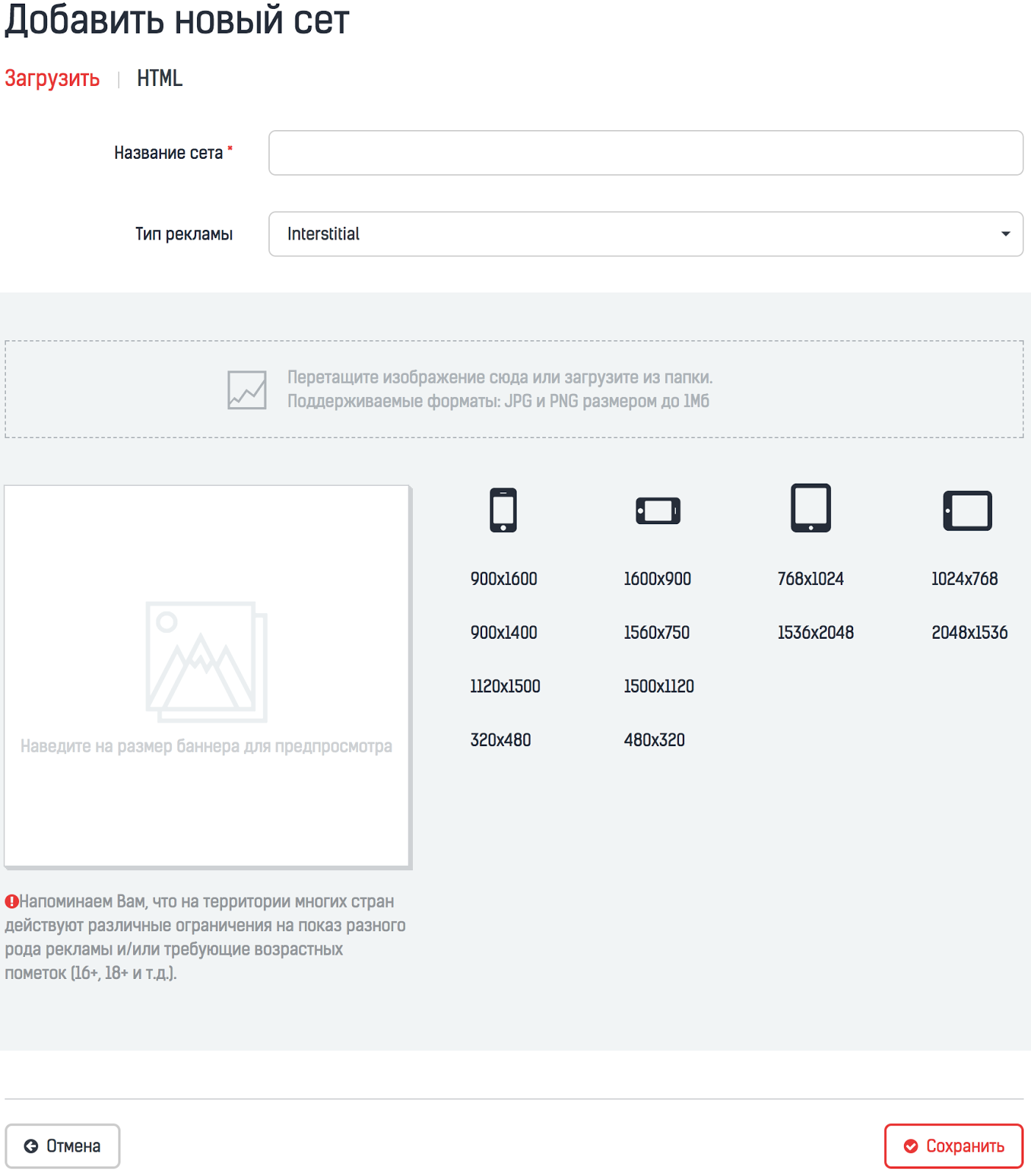Click the red warning exclamation icon
The height and width of the screenshot is (1176, 1031).
click(x=12, y=901)
